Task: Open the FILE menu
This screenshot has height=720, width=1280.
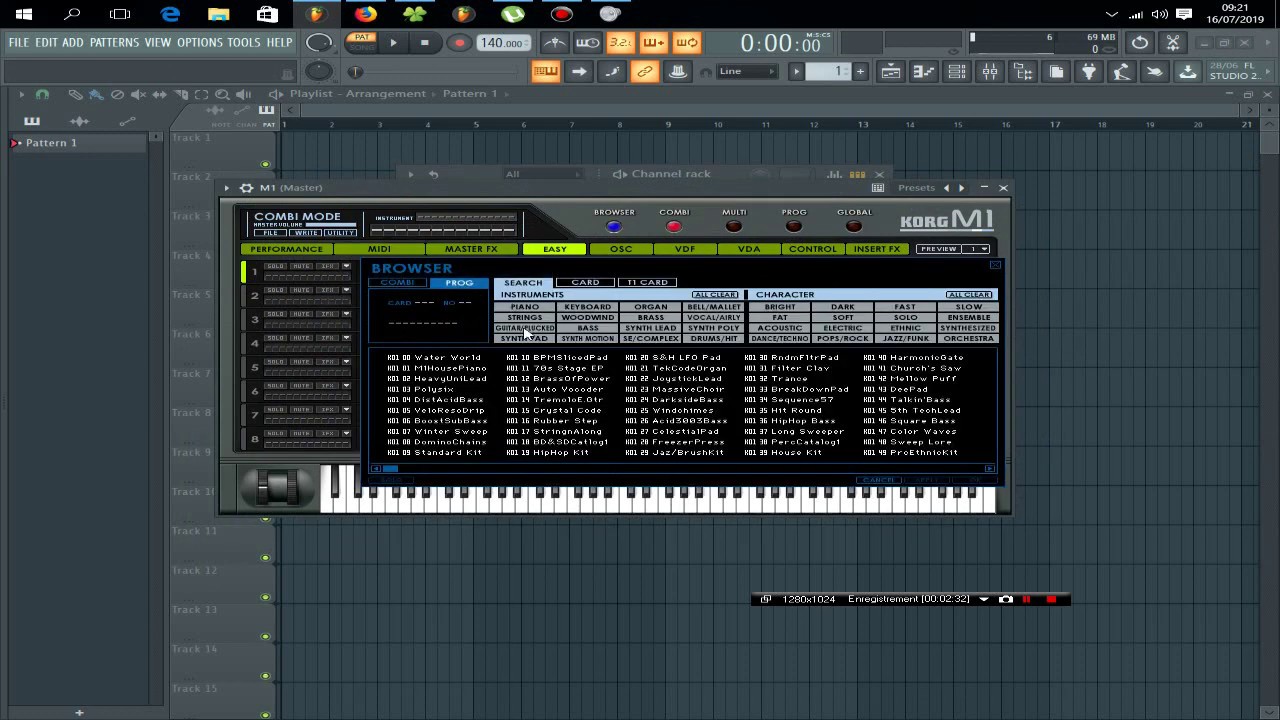Action: pos(18,43)
